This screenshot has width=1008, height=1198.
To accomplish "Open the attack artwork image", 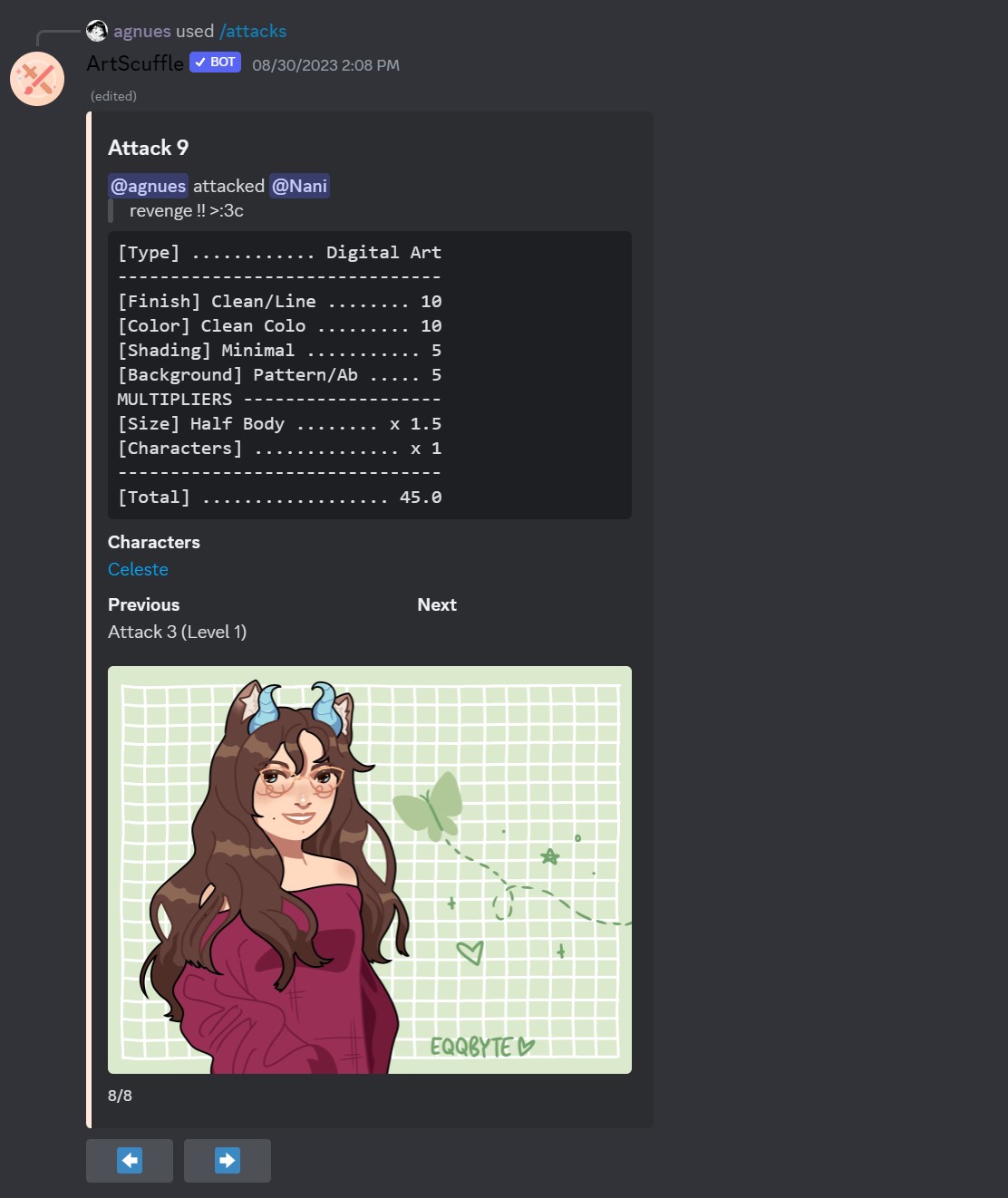I will 370,870.
